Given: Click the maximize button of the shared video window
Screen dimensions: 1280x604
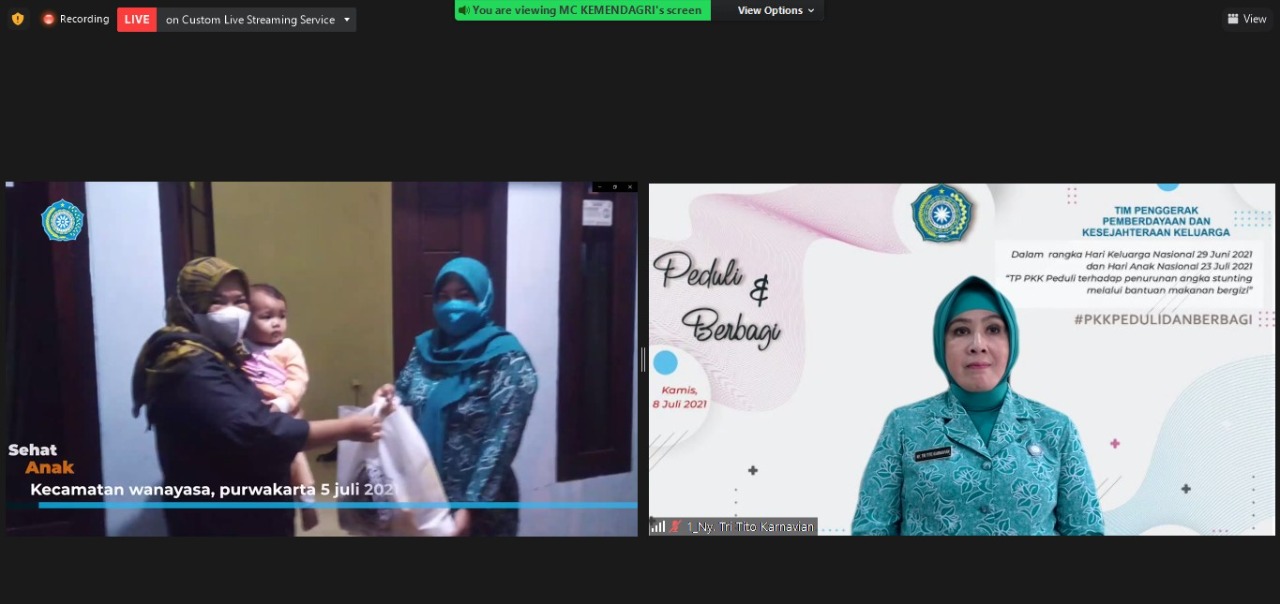Looking at the screenshot, I should click(x=614, y=187).
